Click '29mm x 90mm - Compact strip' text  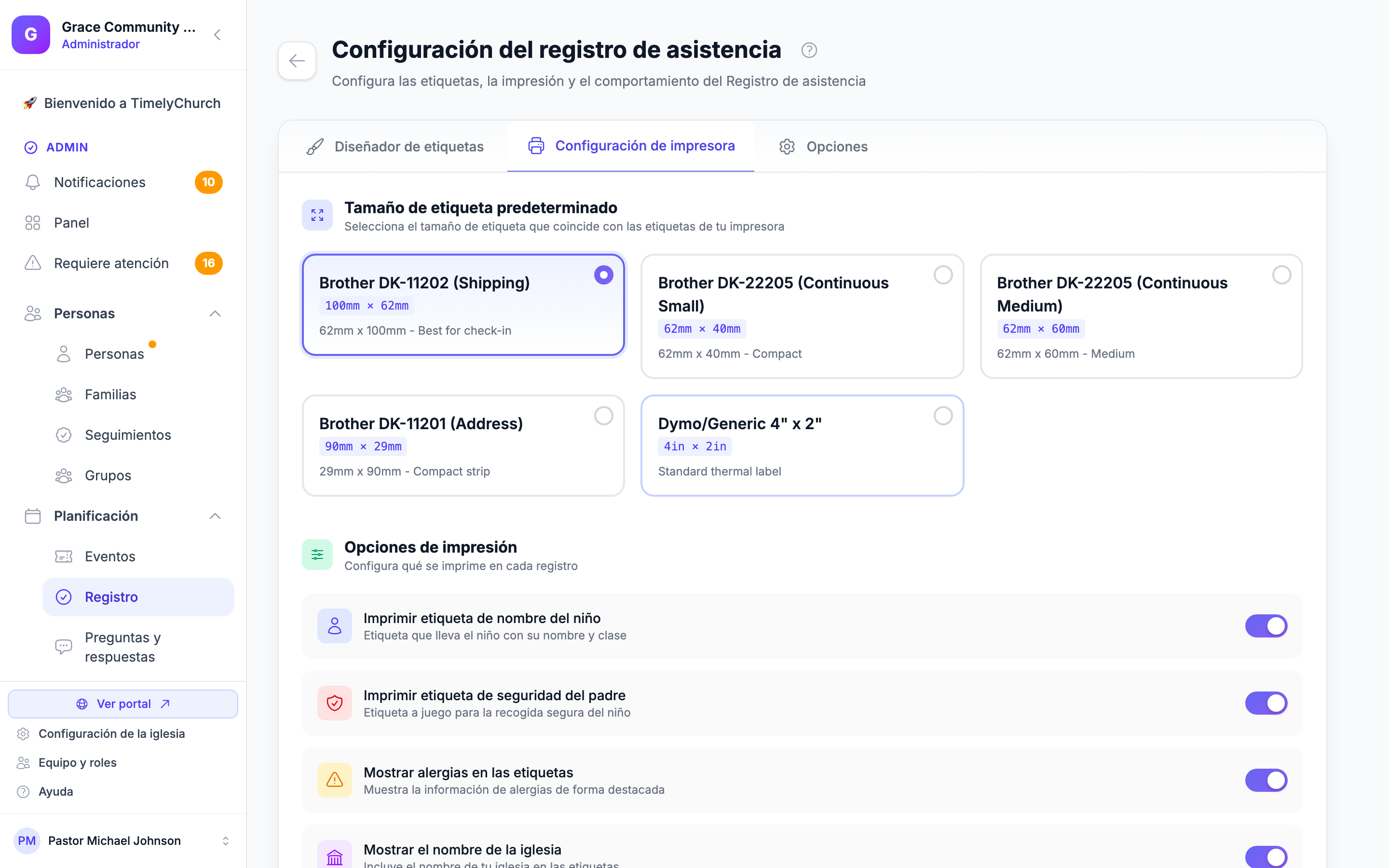(404, 471)
